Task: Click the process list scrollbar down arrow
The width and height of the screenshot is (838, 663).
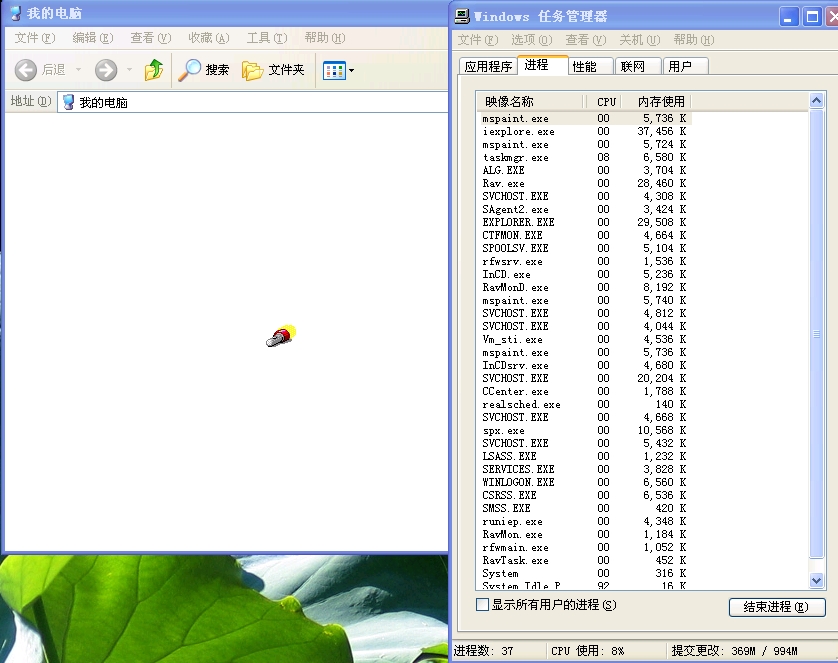Action: point(816,580)
